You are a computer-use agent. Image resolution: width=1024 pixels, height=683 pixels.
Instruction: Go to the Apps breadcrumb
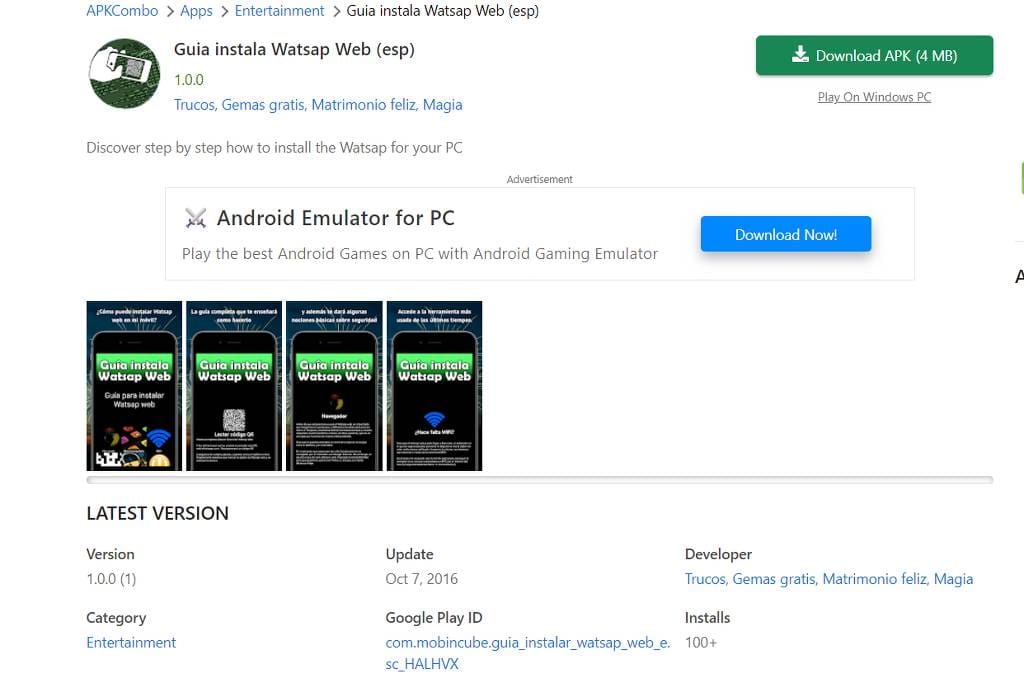pos(196,11)
